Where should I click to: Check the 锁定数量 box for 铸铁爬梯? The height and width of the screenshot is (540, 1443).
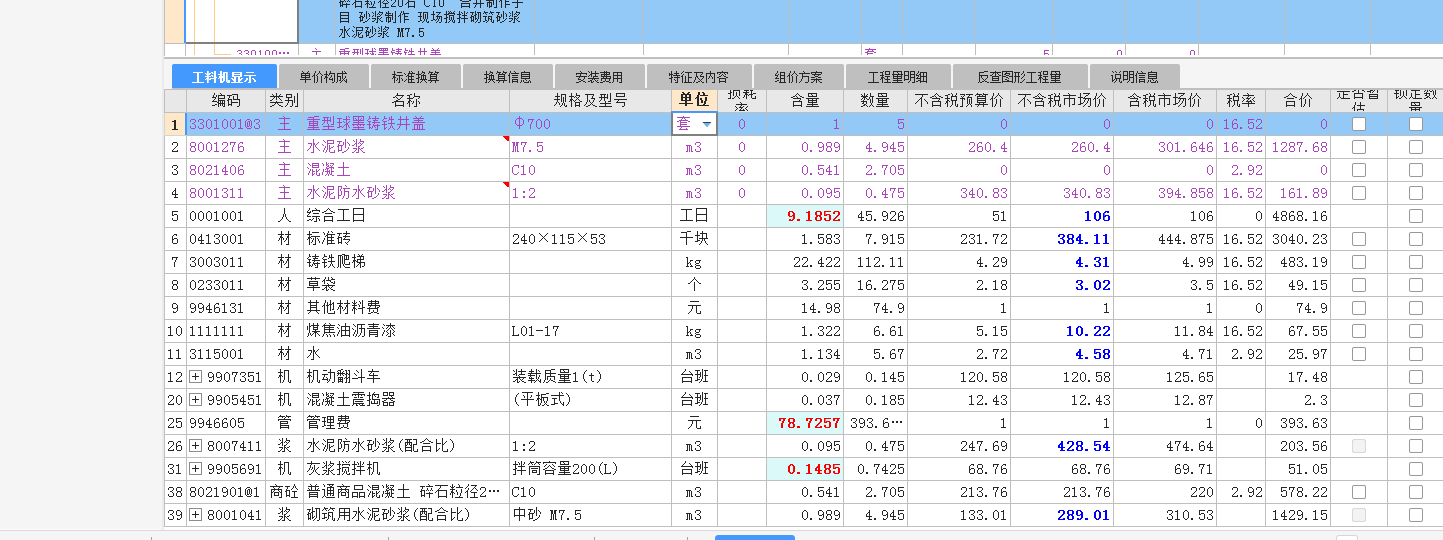pos(1416,262)
